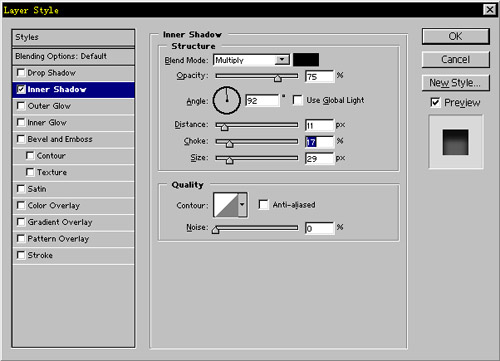This screenshot has height=361, width=500.
Task: Click the Contour curve thumbnail
Action: click(226, 205)
